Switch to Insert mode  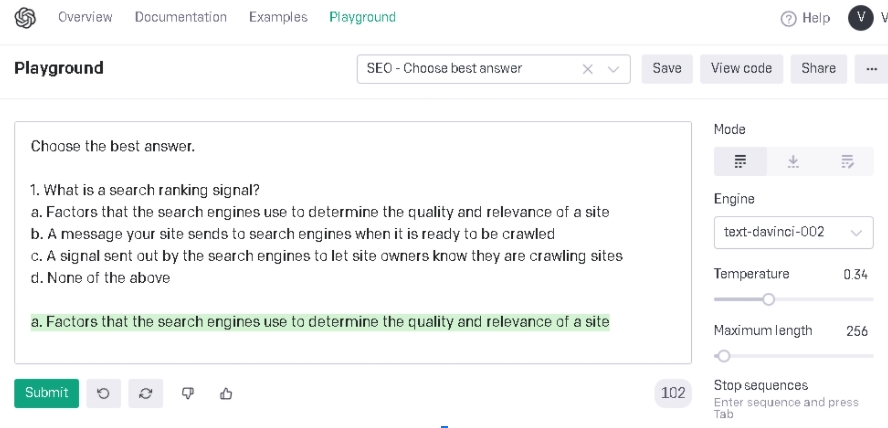tap(794, 162)
